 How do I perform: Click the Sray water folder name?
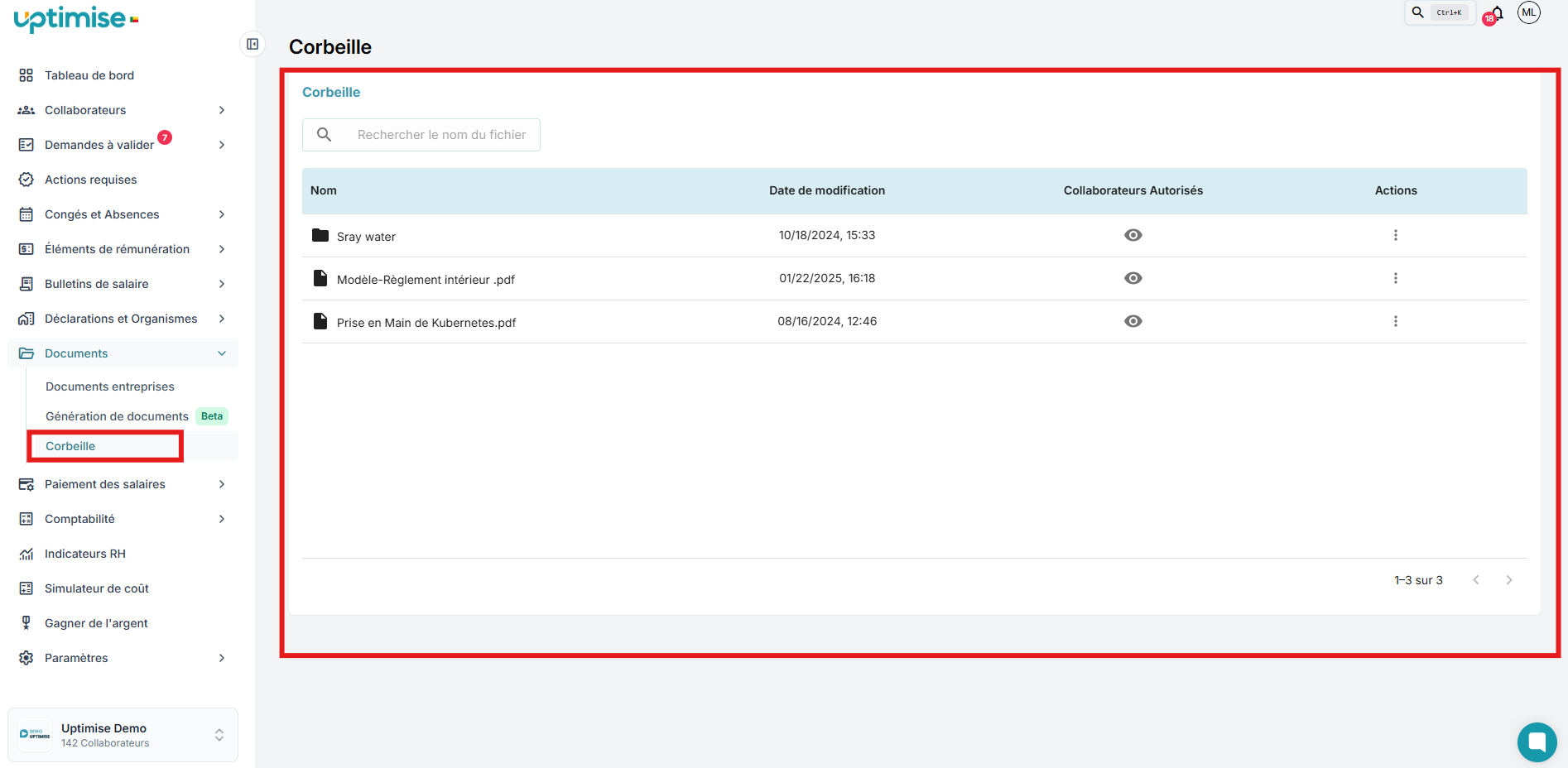pyautogui.click(x=366, y=237)
